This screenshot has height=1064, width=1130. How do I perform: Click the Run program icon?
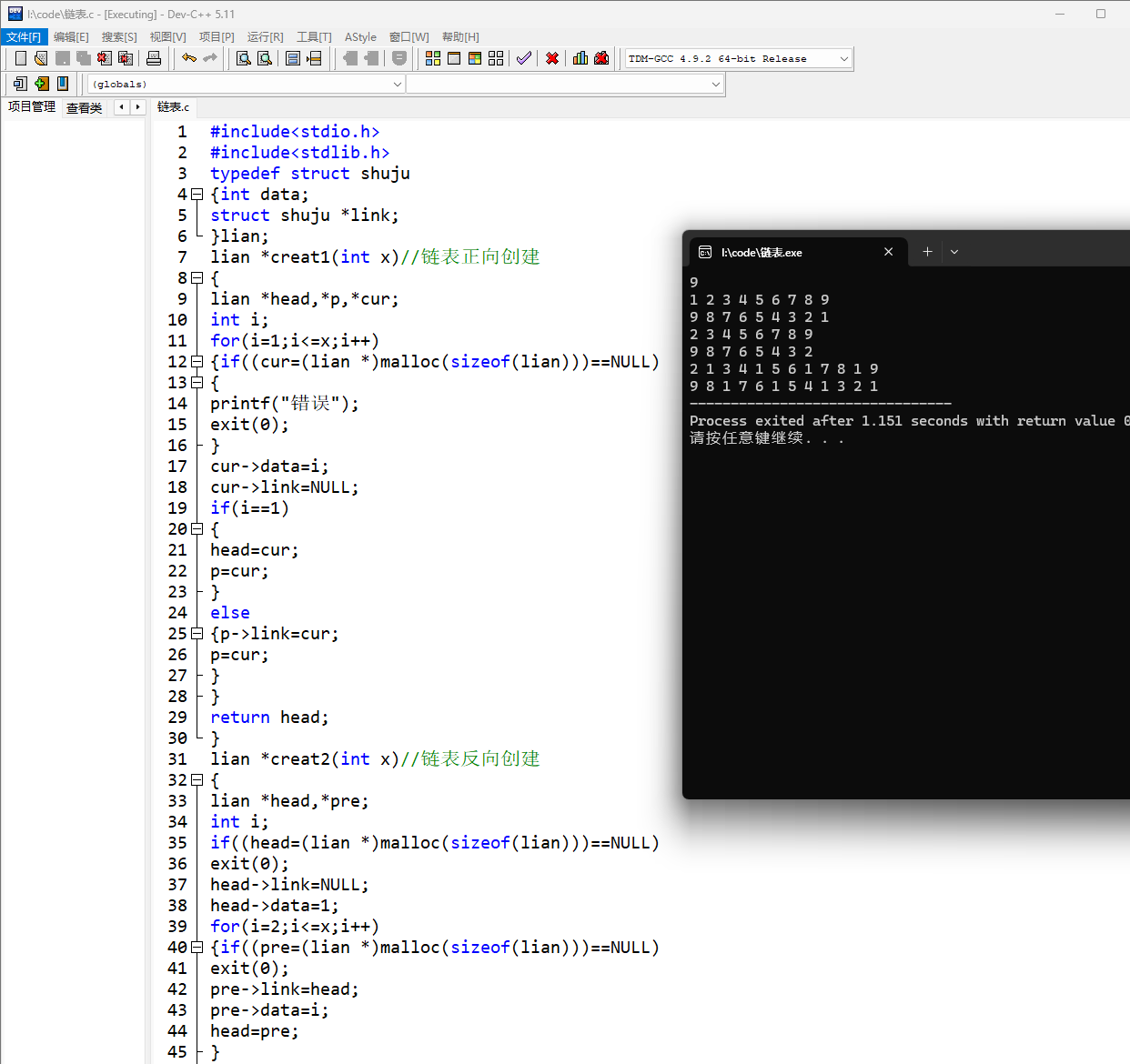[x=454, y=58]
